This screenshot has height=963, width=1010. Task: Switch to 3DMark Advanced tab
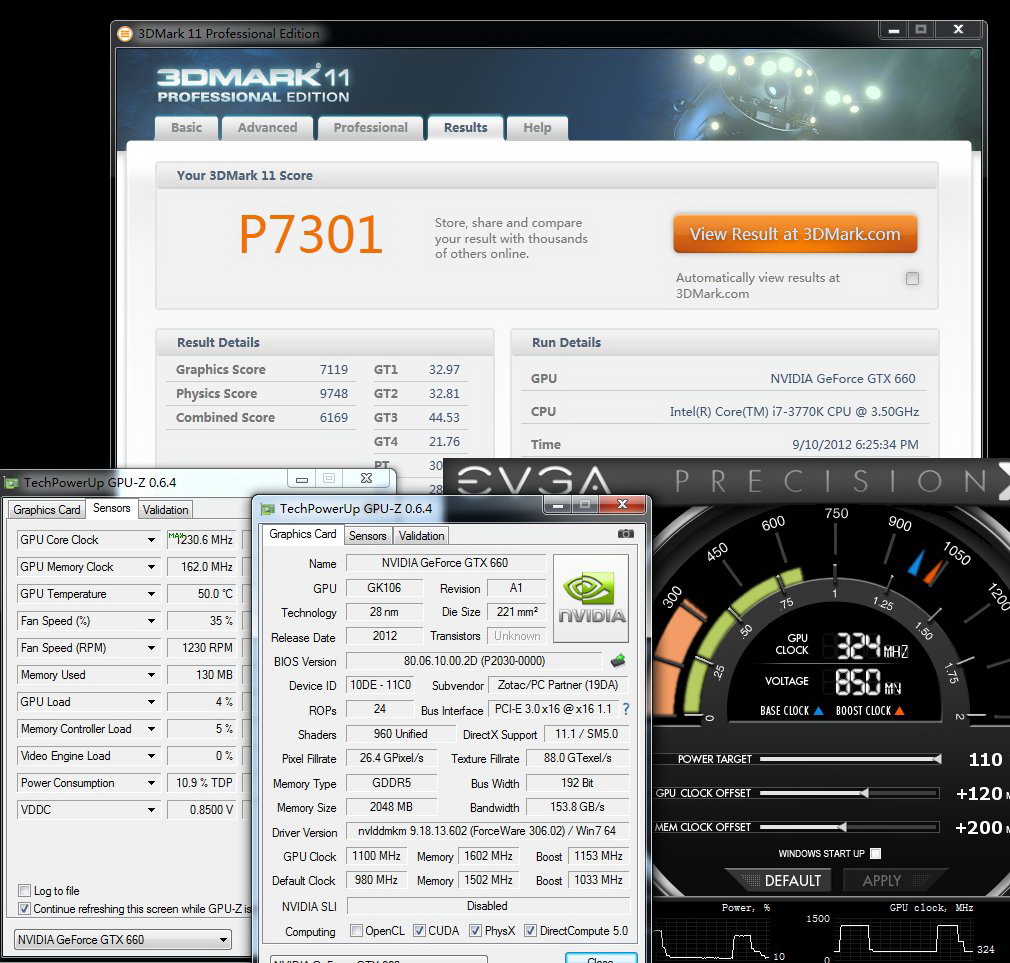(267, 128)
